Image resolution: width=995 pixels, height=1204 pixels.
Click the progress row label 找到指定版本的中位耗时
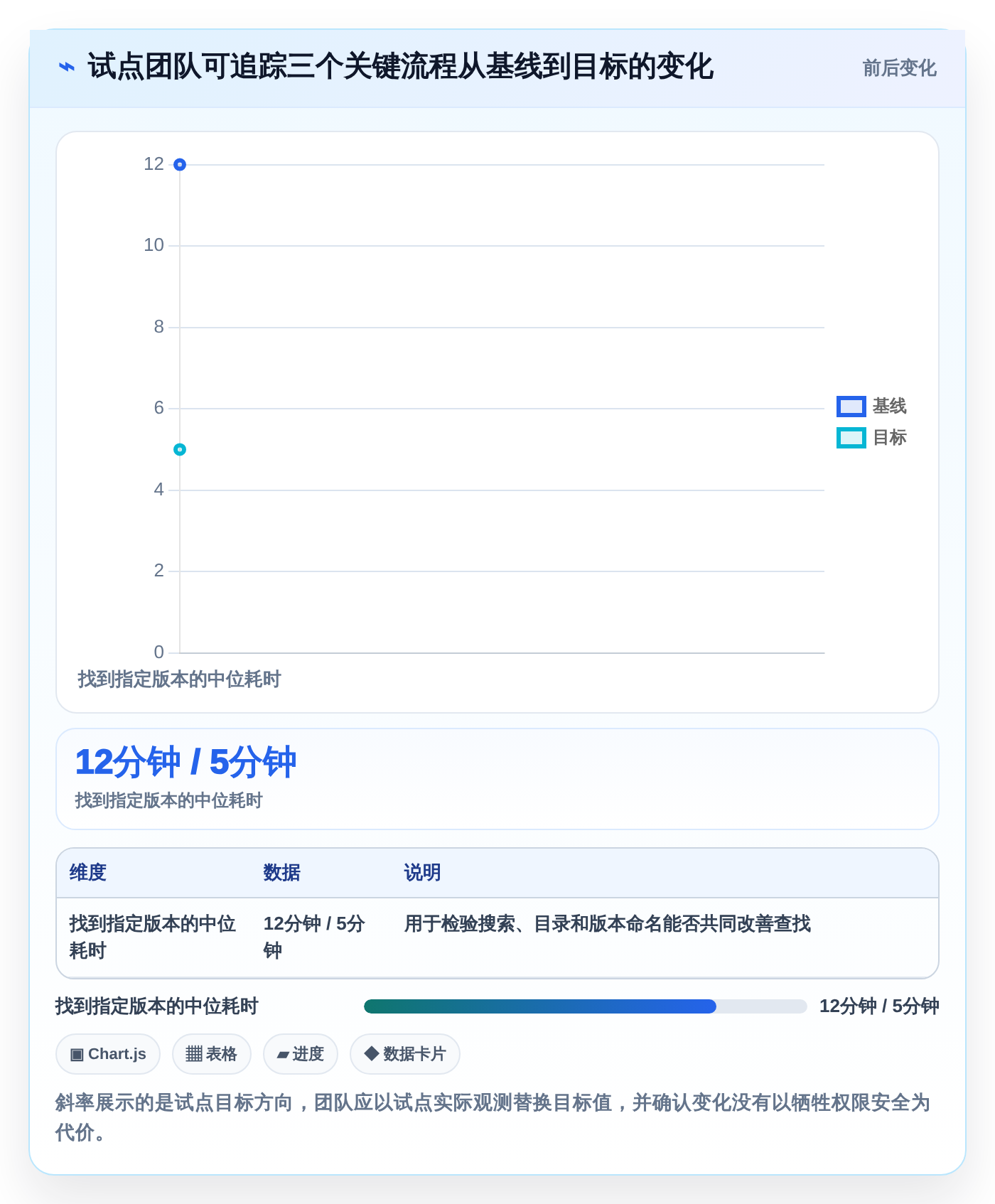click(157, 1006)
